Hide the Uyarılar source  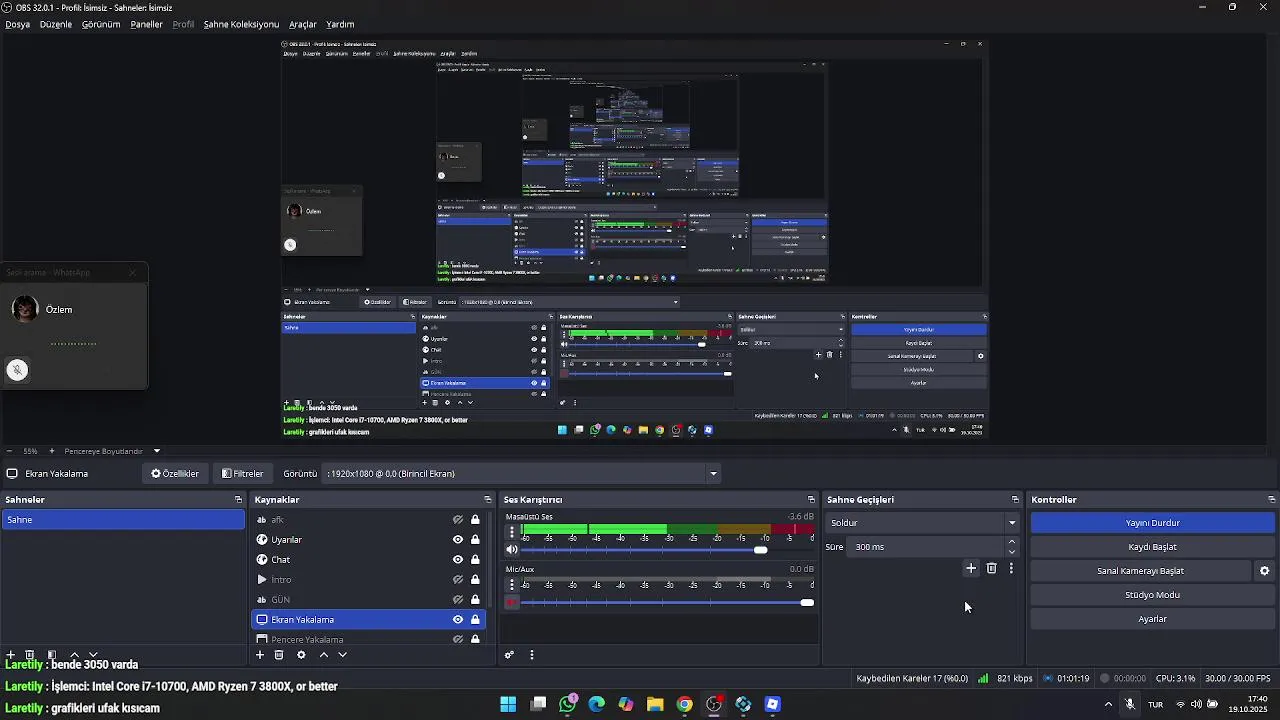coord(458,540)
